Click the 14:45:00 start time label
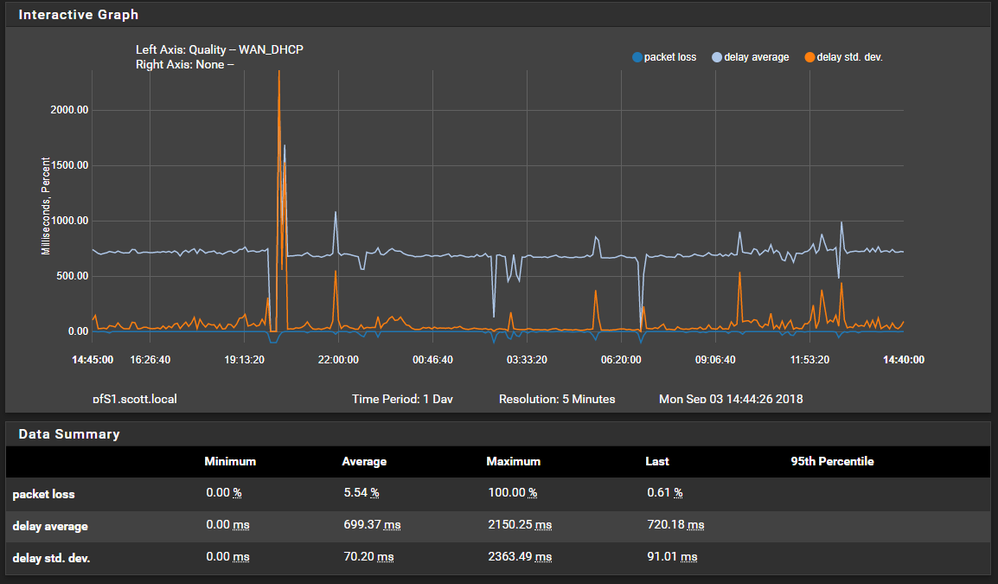998x584 pixels. (92, 360)
